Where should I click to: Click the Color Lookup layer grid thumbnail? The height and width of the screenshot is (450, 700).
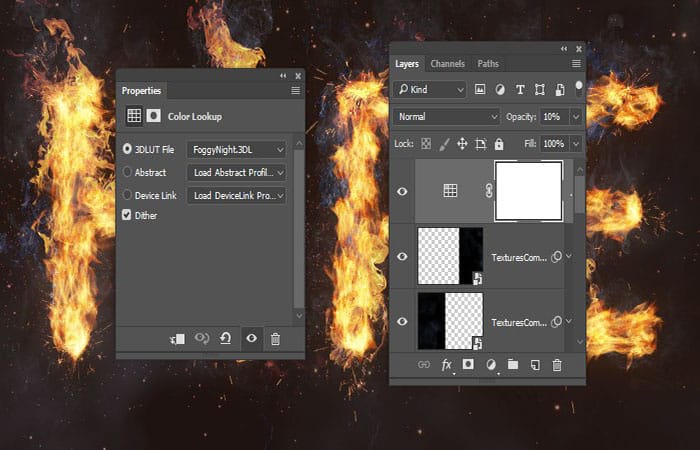450,191
